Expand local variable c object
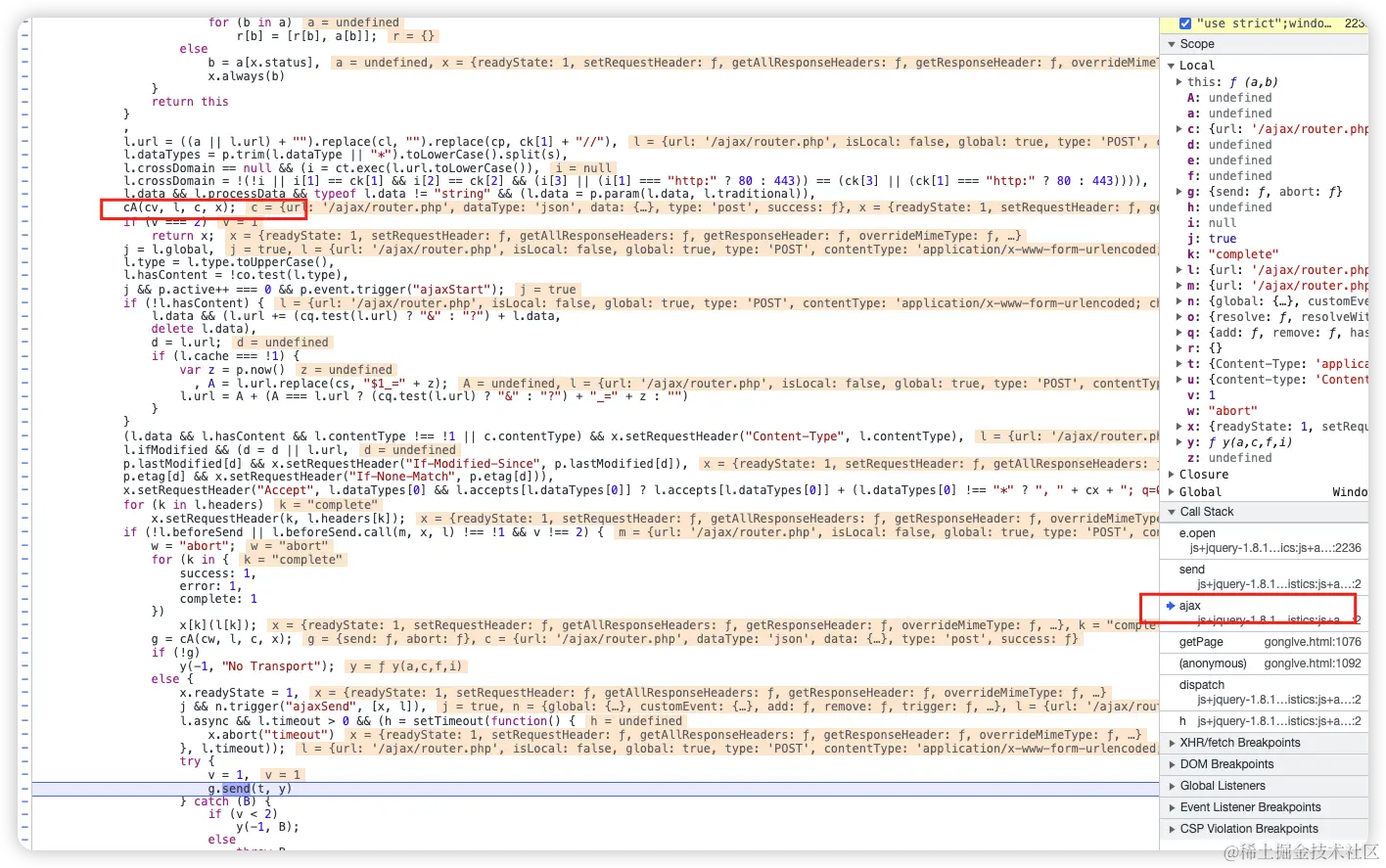 point(1179,129)
